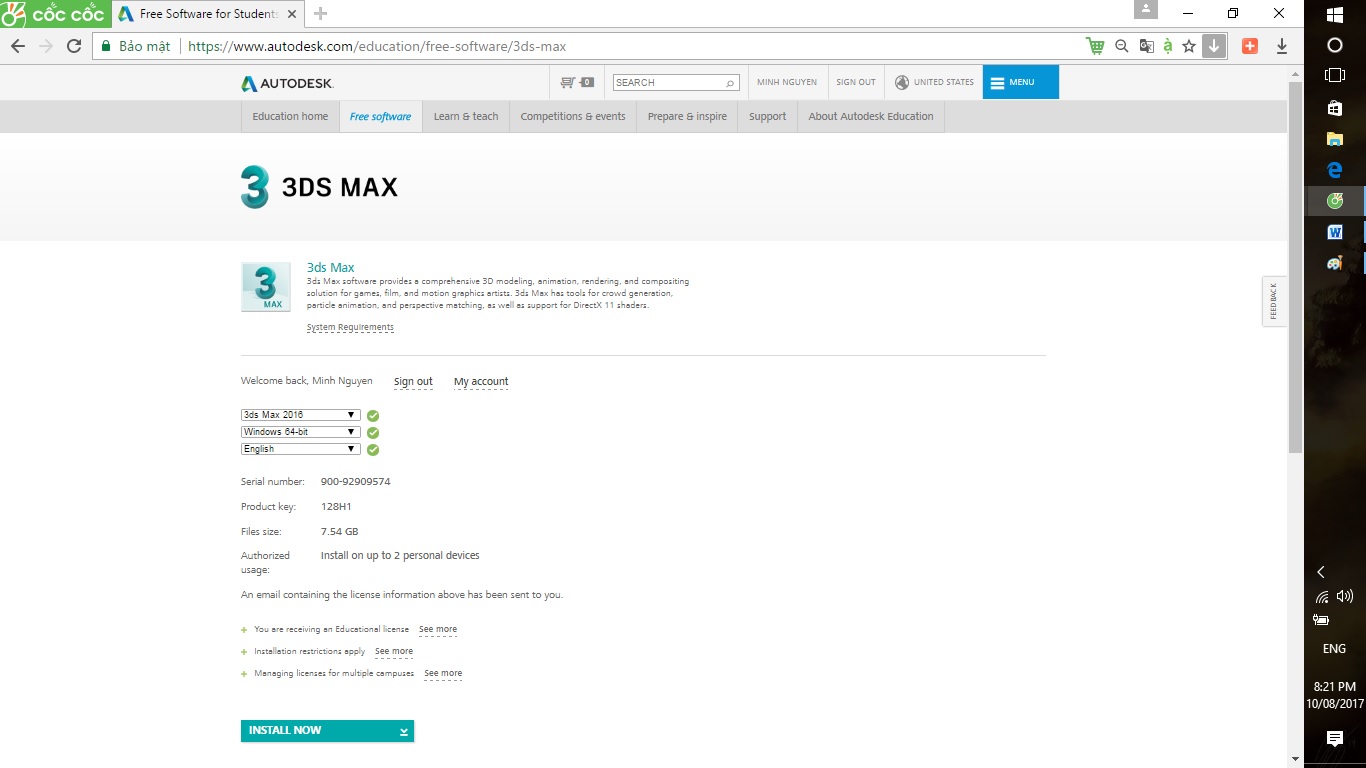
Task: Open the Windows 64-bit operating system dropdown
Action: (x=300, y=432)
